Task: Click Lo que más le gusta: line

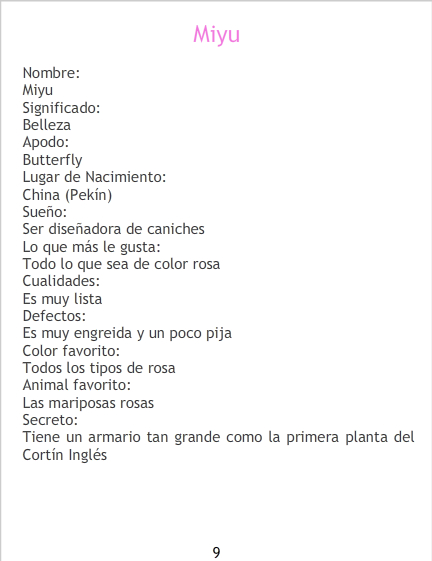Action: click(91, 247)
